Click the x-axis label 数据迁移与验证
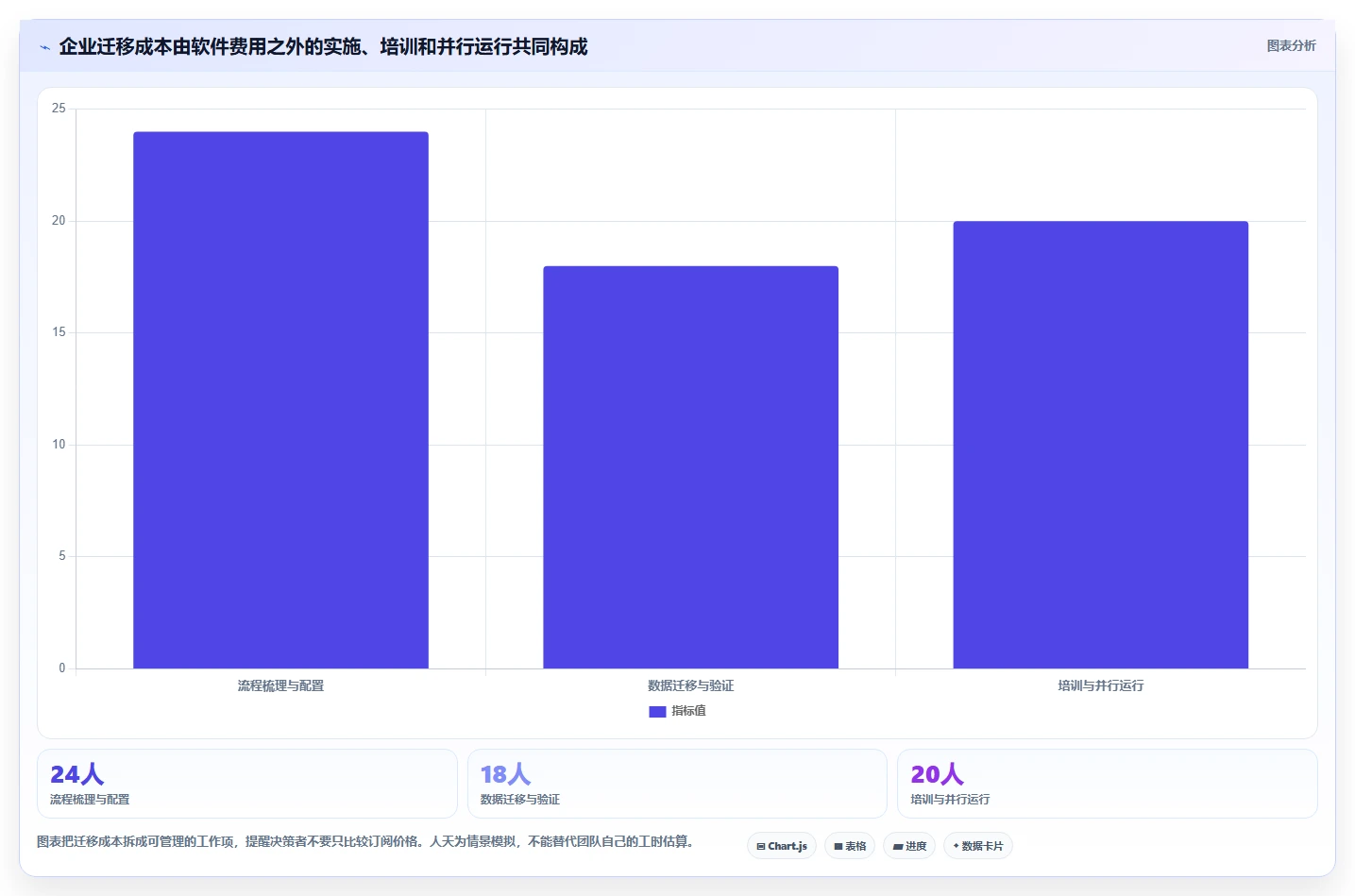The image size is (1355, 896). (x=690, y=685)
